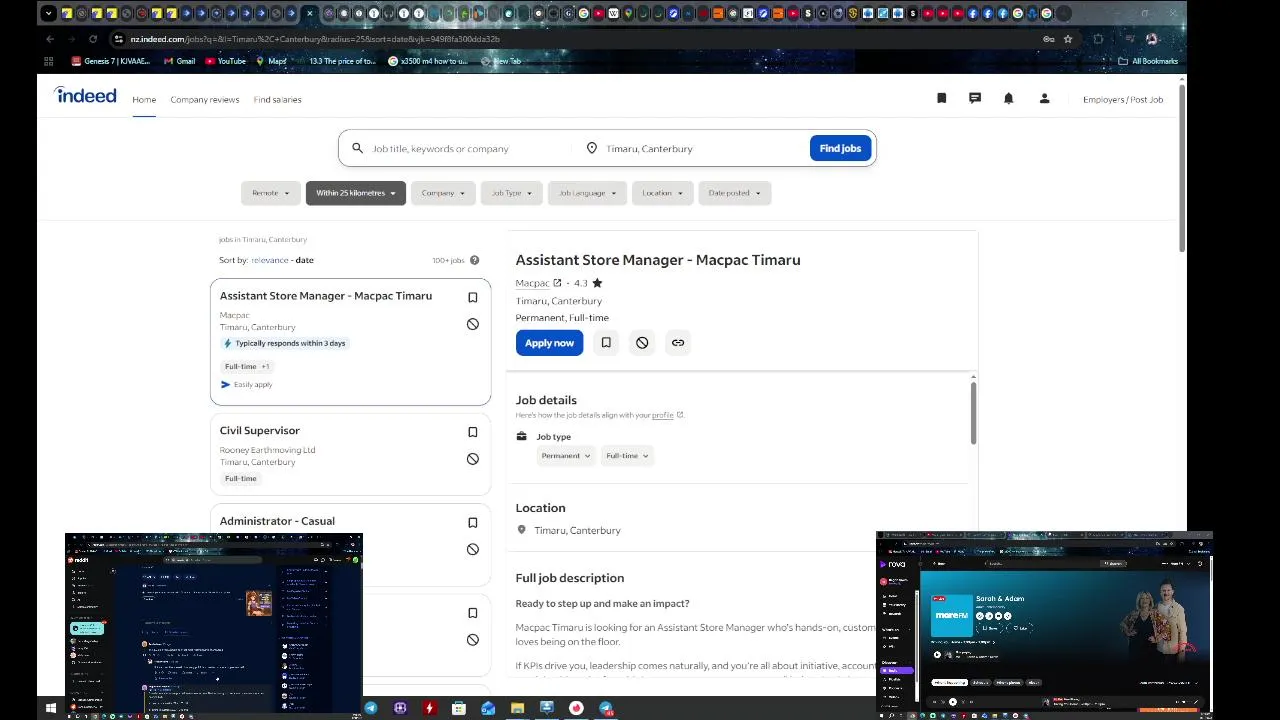Screen dimensions: 1280x720
Task: Open the messages icon in header
Action: click(x=975, y=98)
